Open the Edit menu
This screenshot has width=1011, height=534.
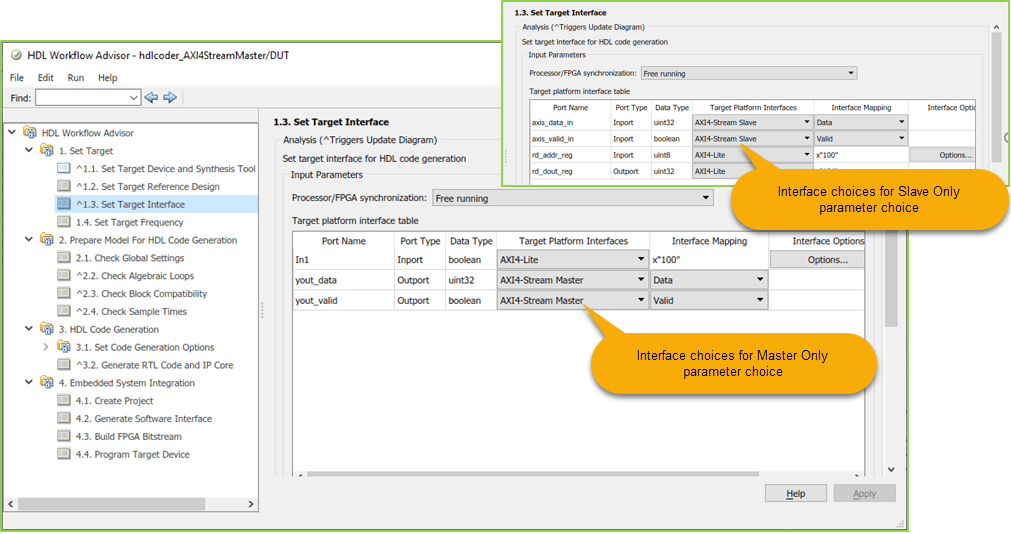pos(45,77)
